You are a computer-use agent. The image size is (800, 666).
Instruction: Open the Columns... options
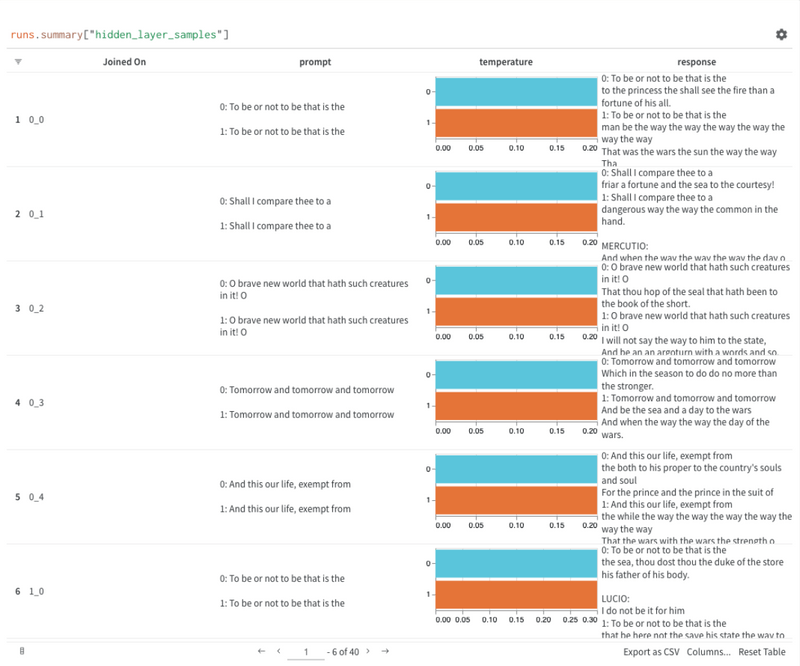[708, 652]
